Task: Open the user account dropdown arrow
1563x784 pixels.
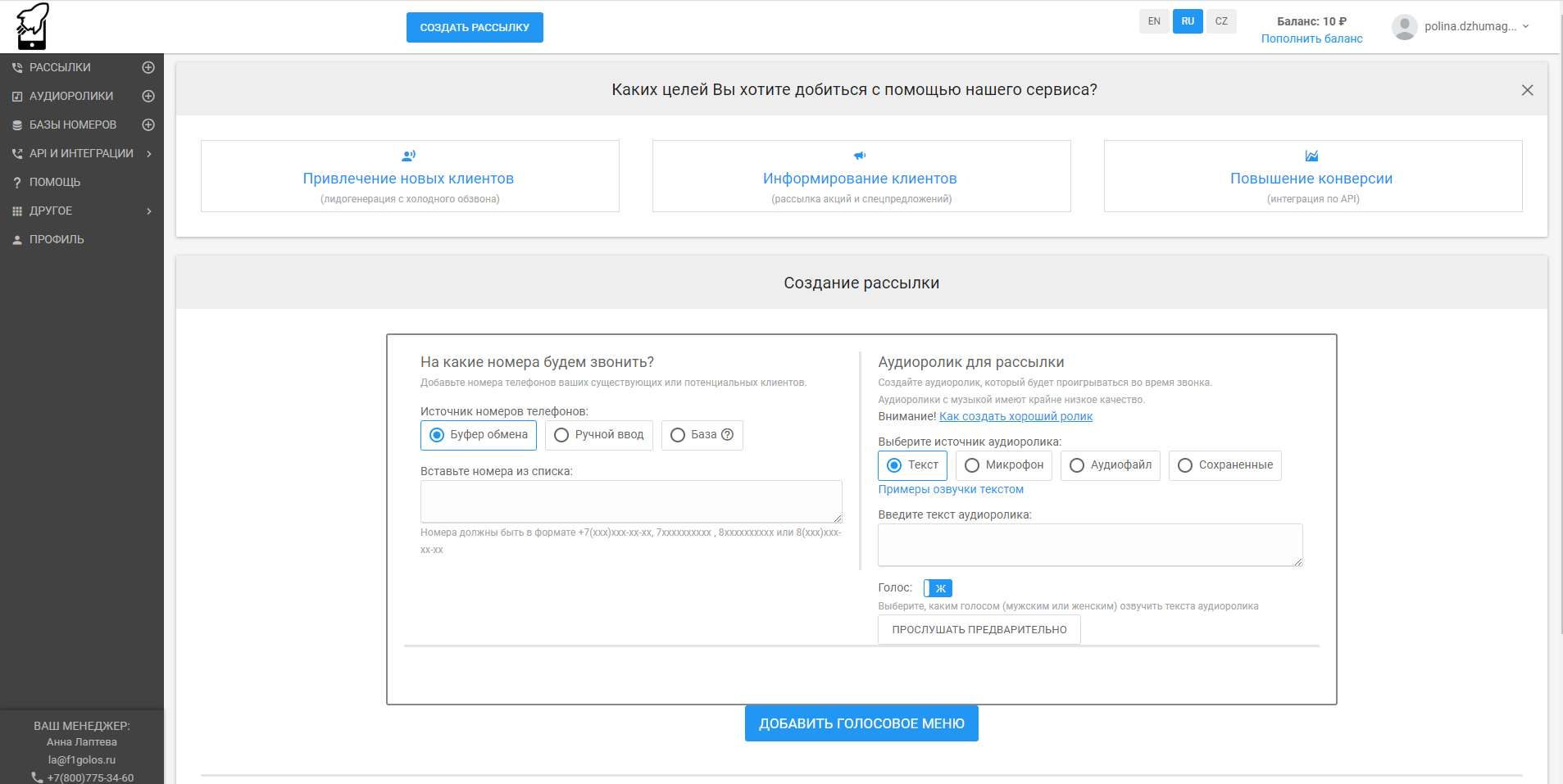Action: [x=1525, y=26]
